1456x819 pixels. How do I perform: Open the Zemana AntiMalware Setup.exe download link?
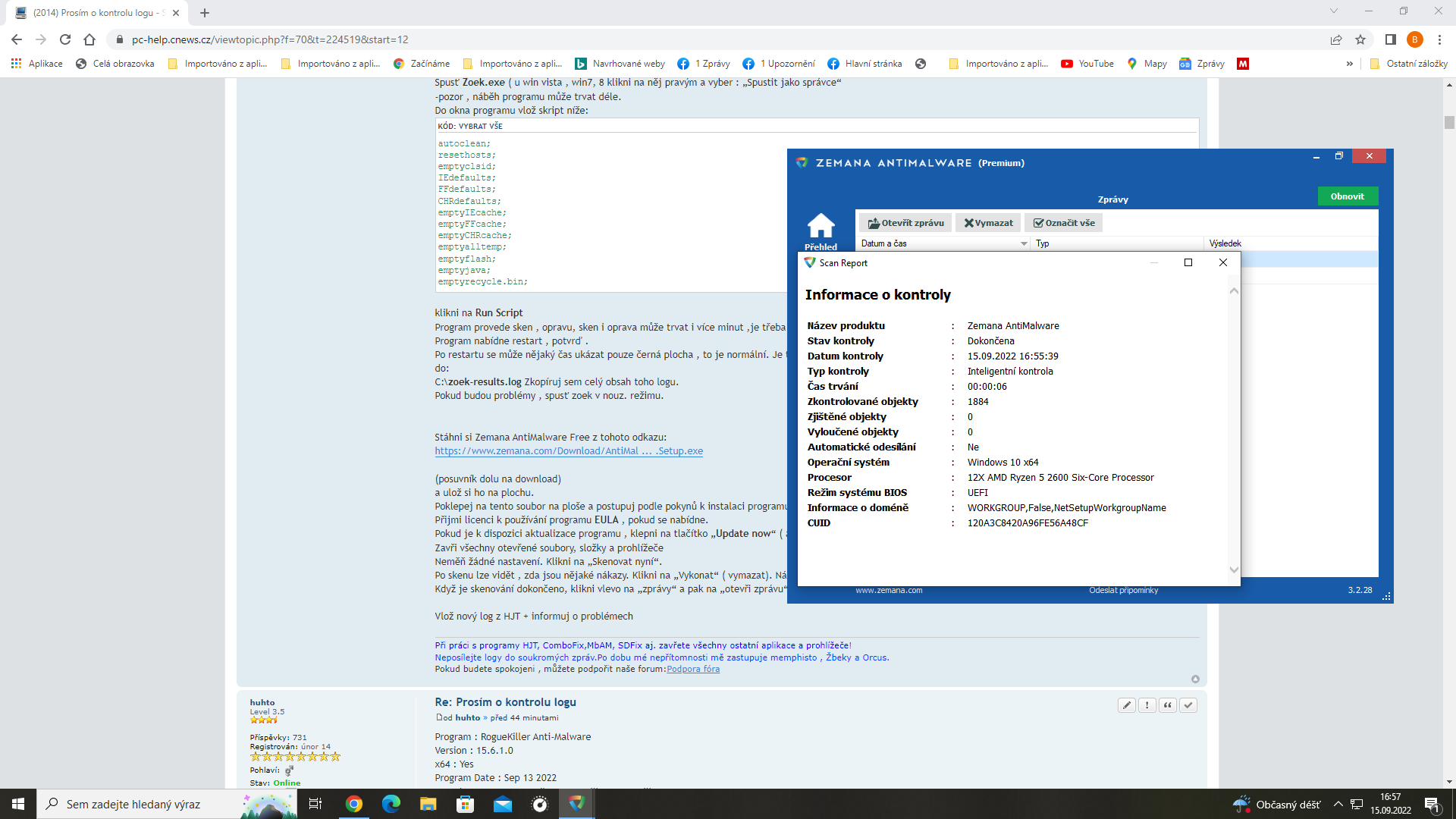(568, 451)
